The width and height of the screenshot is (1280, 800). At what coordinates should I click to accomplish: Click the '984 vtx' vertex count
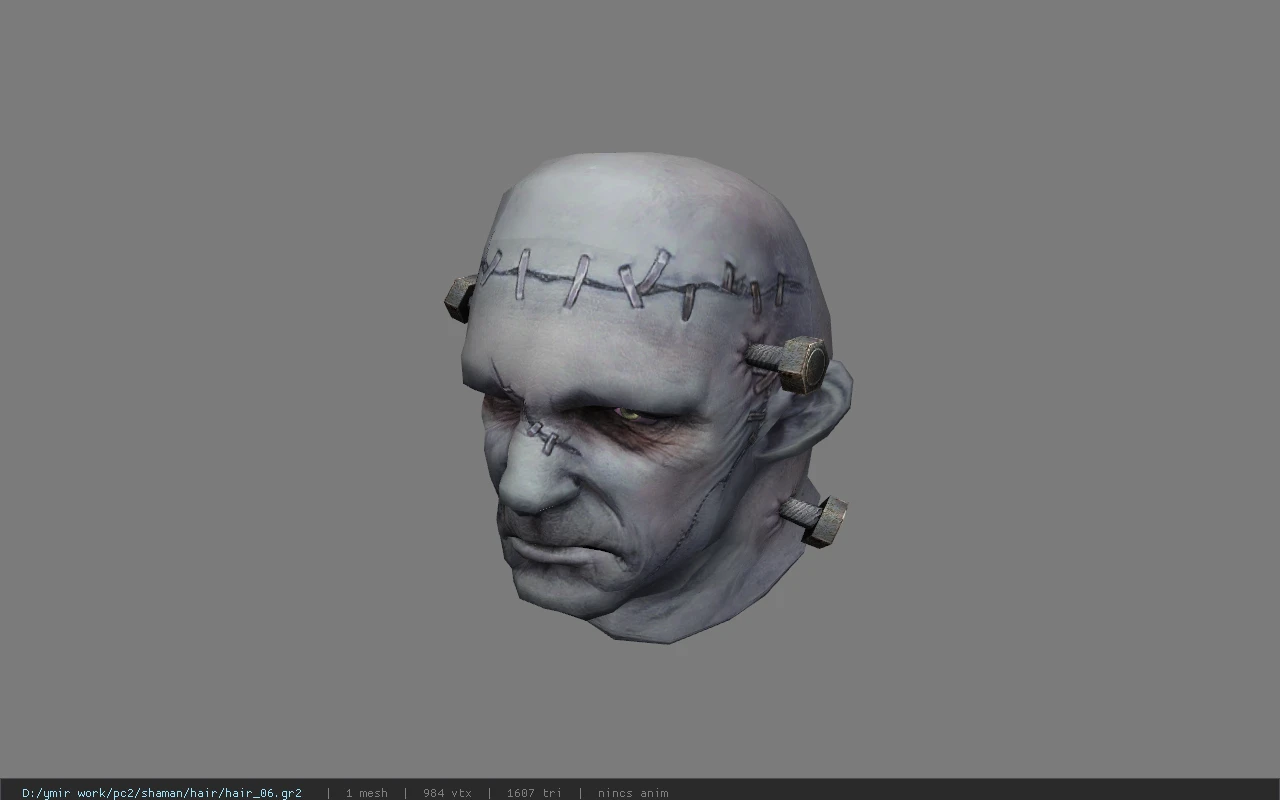(447, 793)
